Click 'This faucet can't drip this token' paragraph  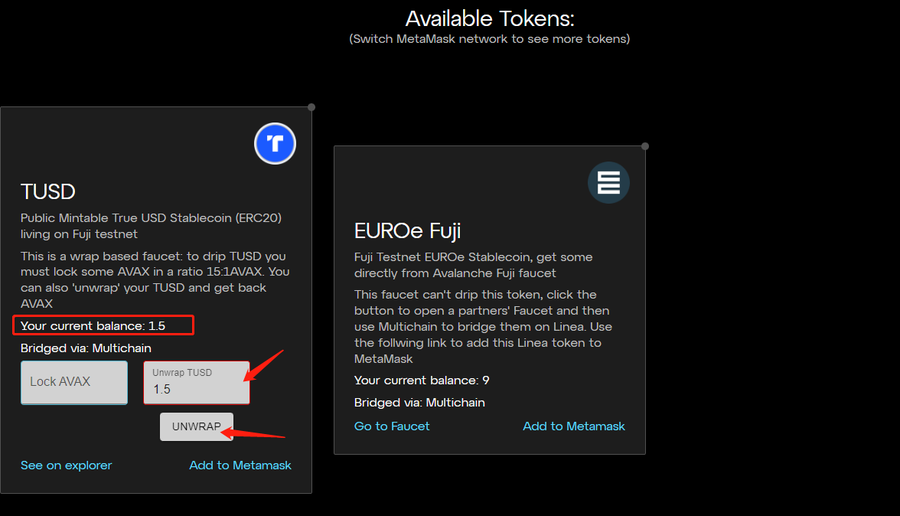(483, 327)
